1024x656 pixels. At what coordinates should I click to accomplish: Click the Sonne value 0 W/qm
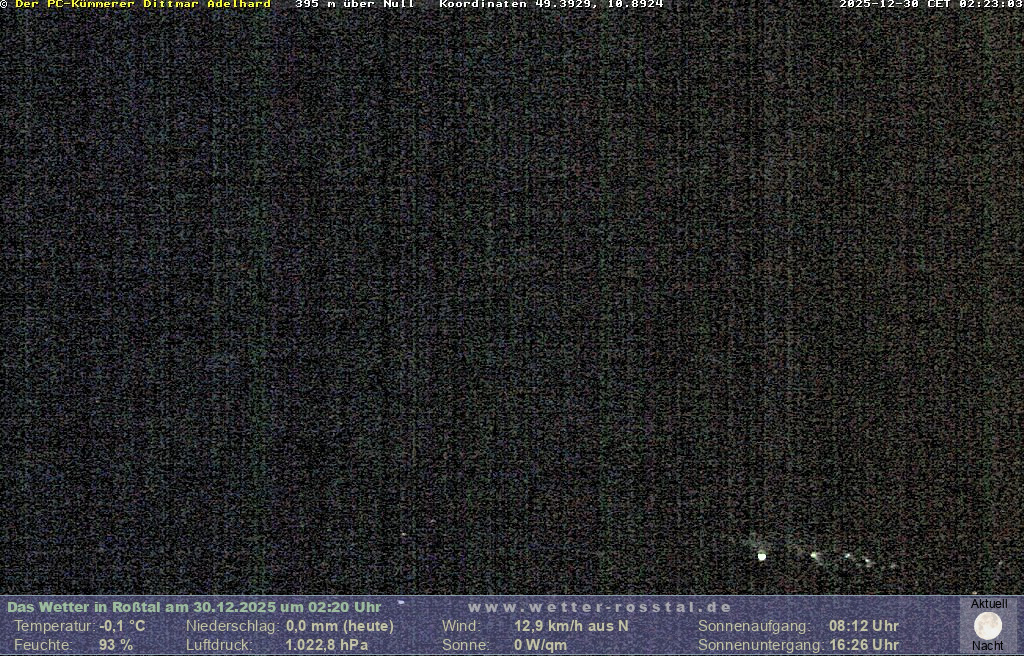click(540, 645)
